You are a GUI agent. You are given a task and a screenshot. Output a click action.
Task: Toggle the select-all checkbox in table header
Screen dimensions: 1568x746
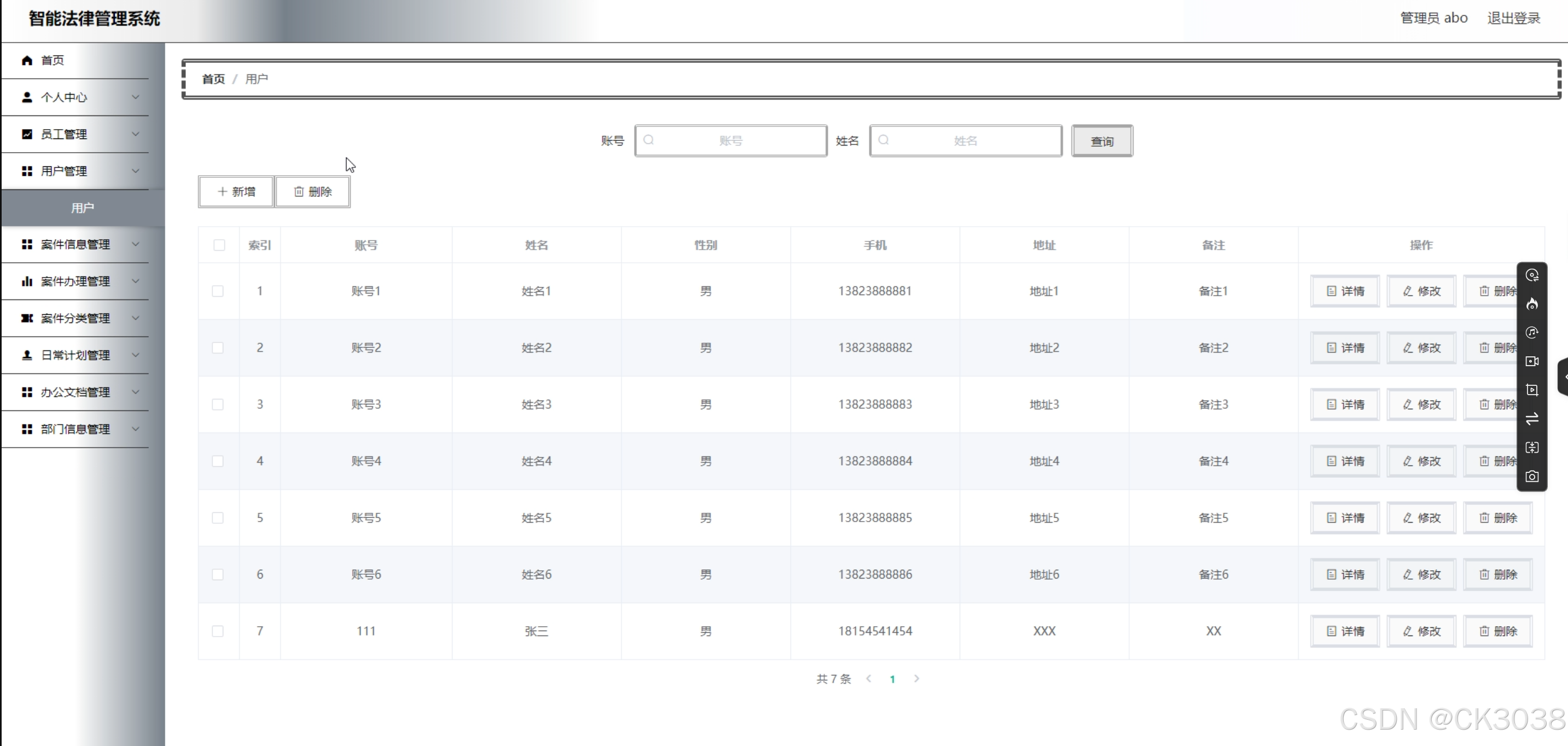(x=219, y=245)
